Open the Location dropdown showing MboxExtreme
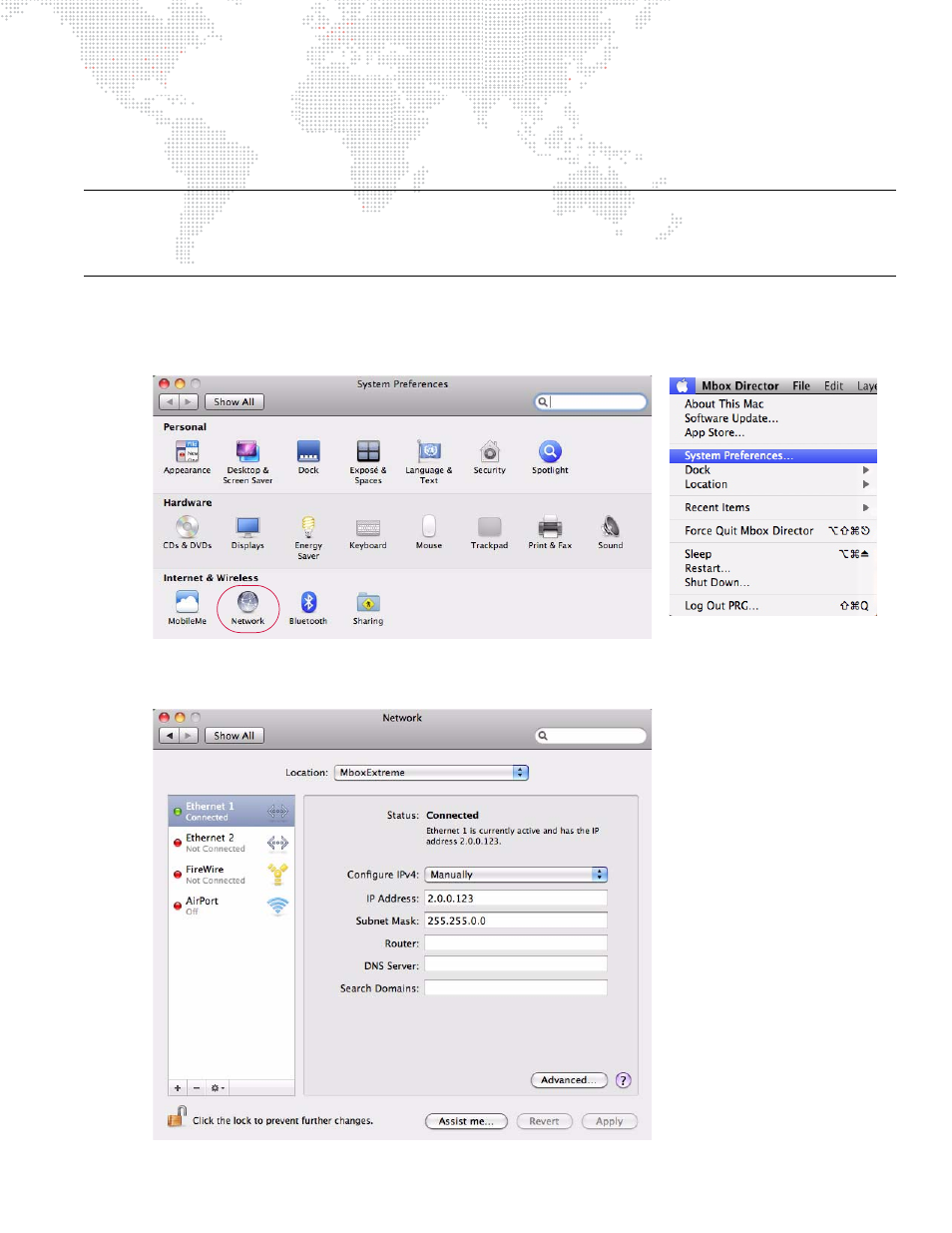 pos(431,773)
